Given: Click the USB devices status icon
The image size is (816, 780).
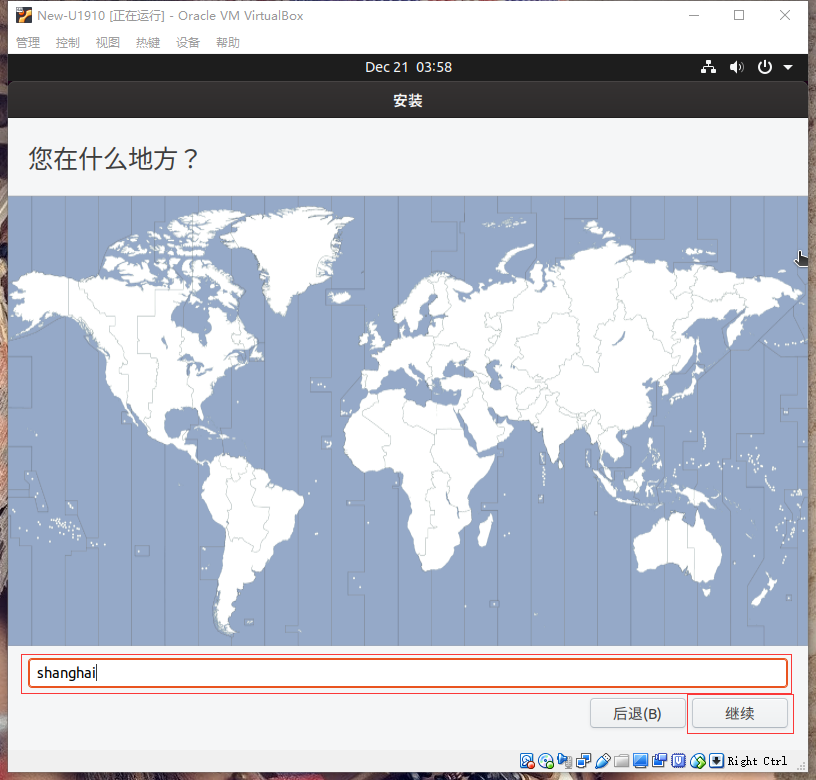Looking at the screenshot, I should (x=603, y=761).
